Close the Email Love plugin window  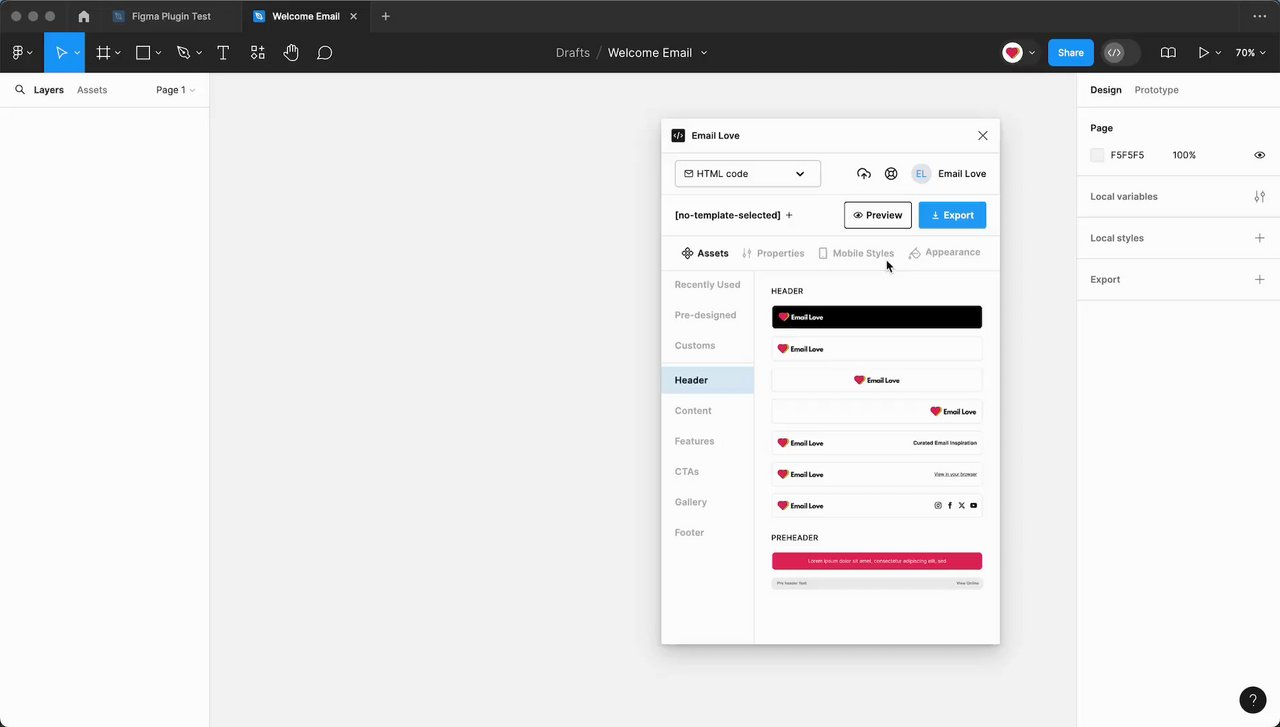[x=983, y=136]
